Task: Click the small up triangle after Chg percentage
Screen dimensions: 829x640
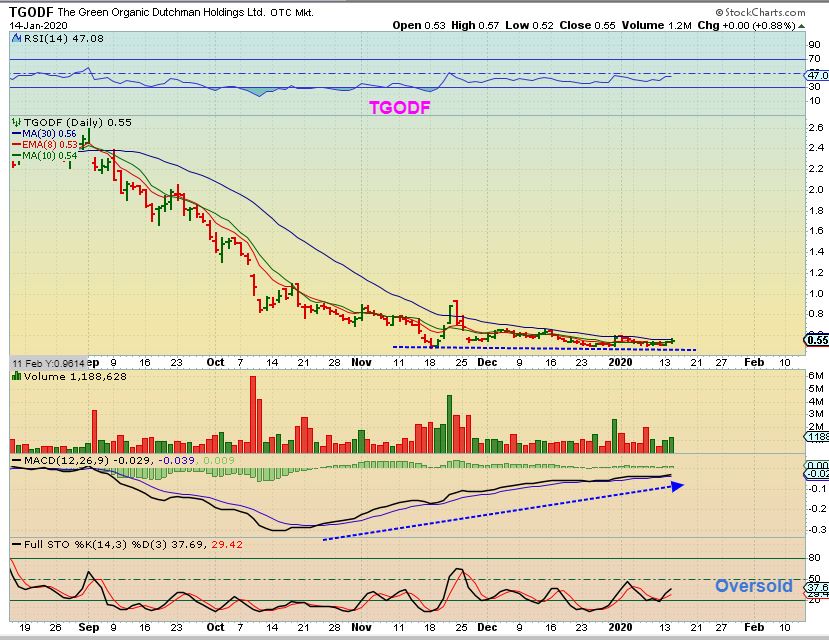Action: click(x=802, y=25)
